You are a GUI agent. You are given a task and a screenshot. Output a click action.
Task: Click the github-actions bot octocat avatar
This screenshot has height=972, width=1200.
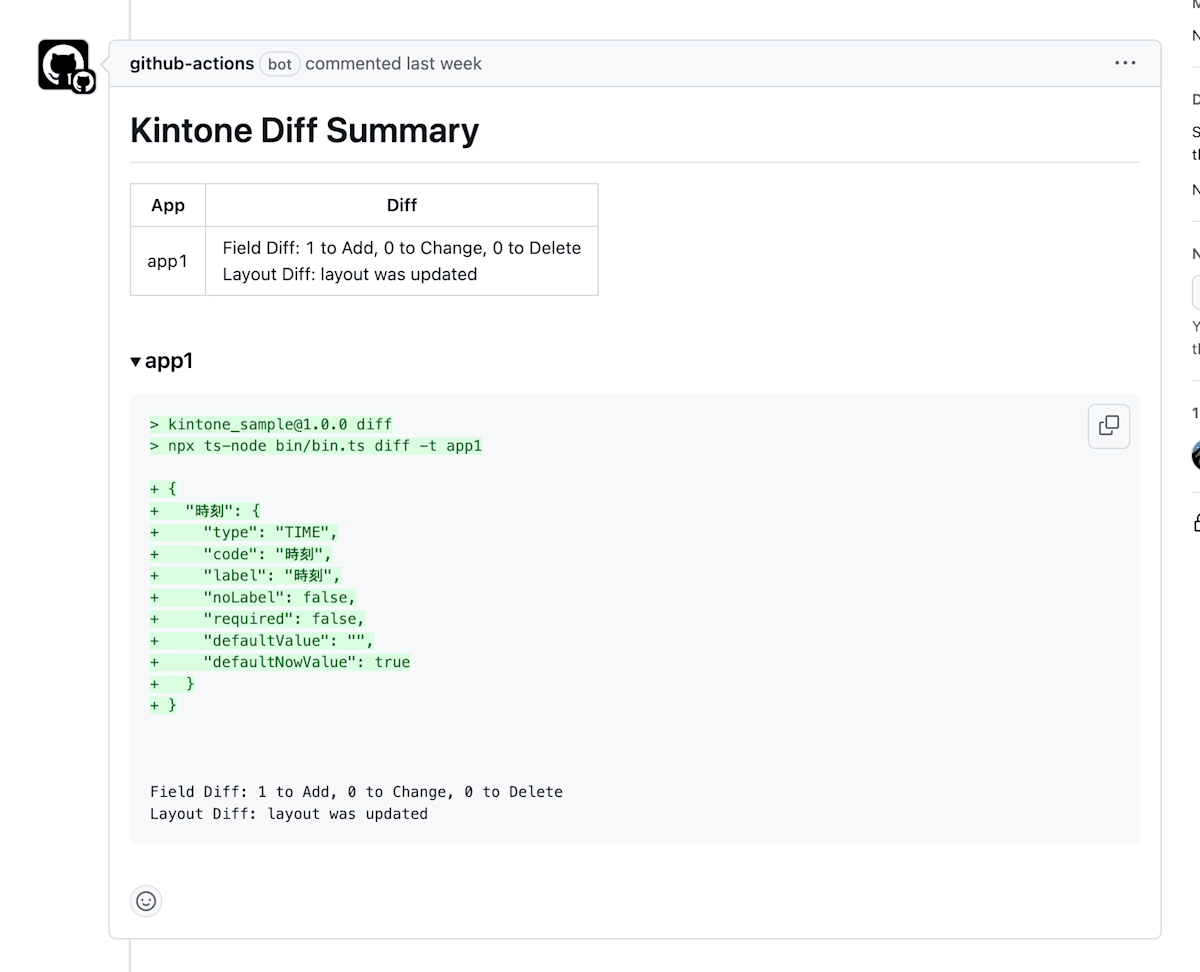pyautogui.click(x=64, y=63)
